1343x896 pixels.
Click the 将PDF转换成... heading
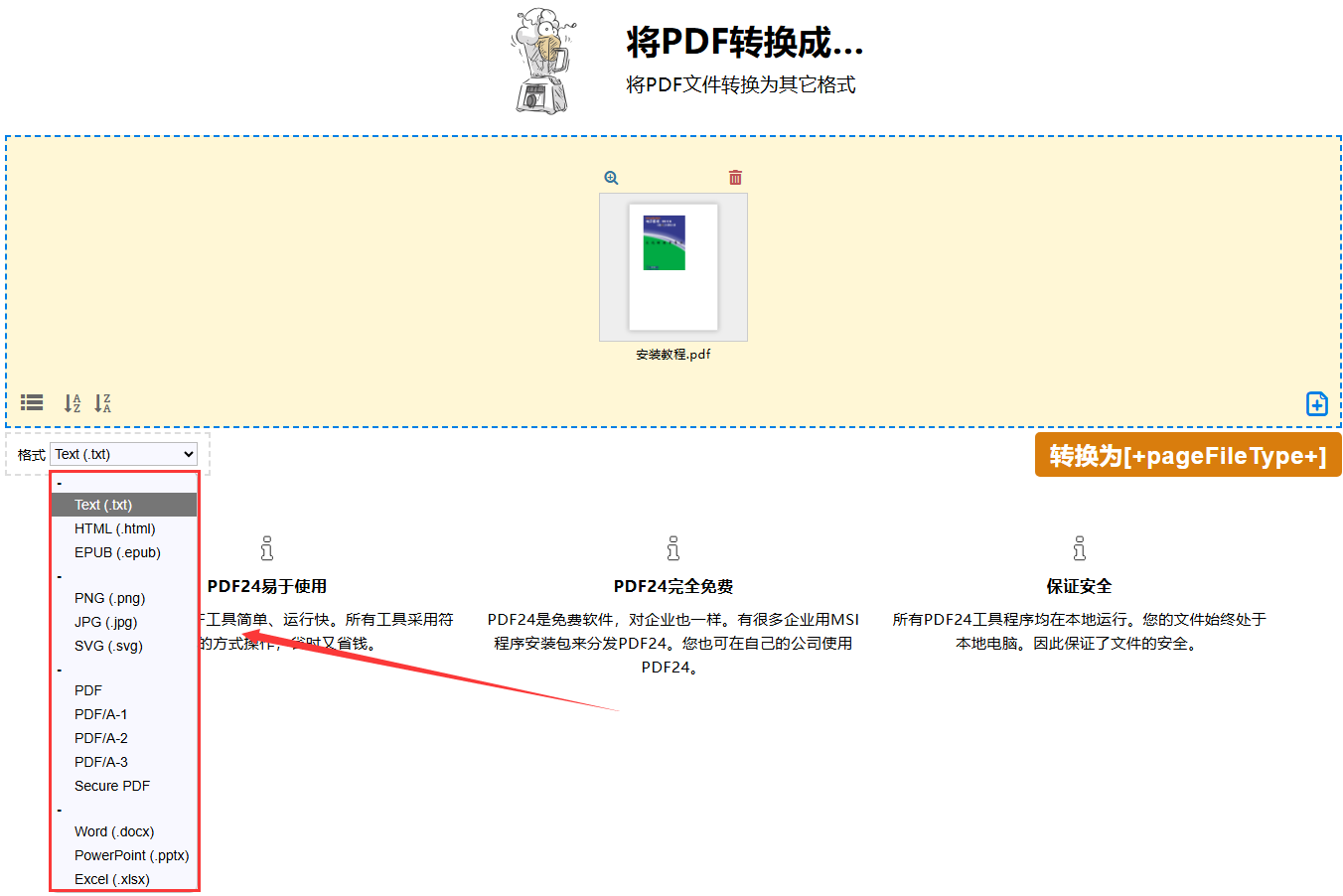[745, 43]
